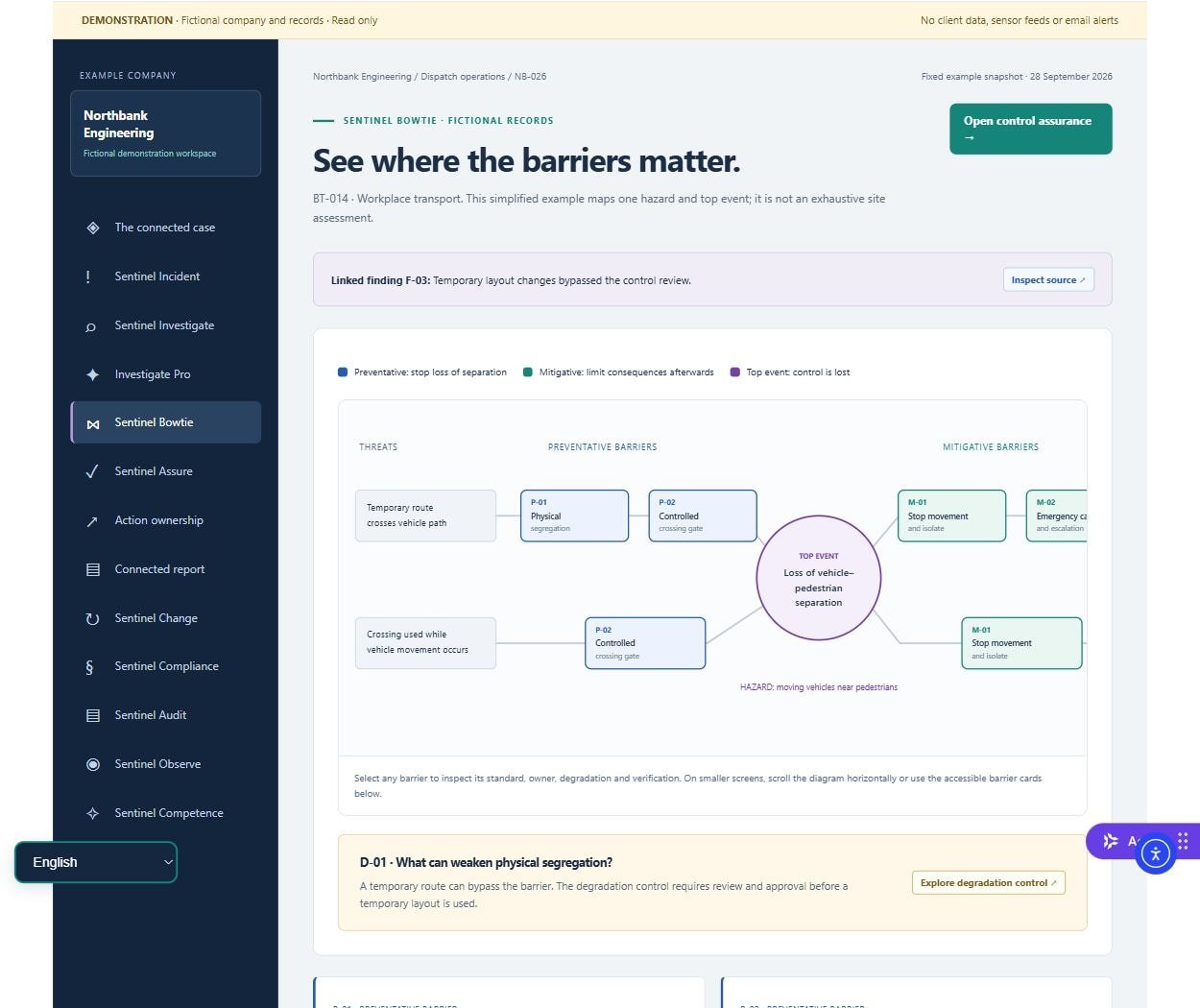Click the Top Event circle node
Screen dimensions: 1200x1008
point(819,578)
